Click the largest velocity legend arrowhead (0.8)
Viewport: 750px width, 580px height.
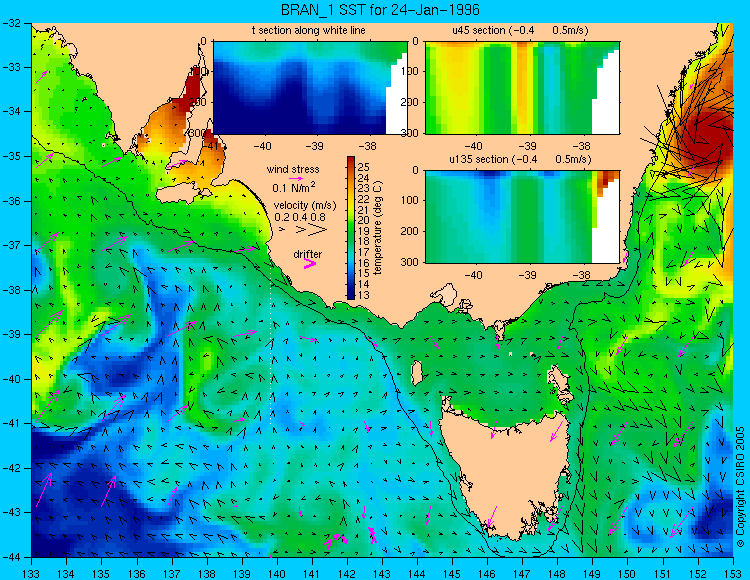[x=318, y=230]
